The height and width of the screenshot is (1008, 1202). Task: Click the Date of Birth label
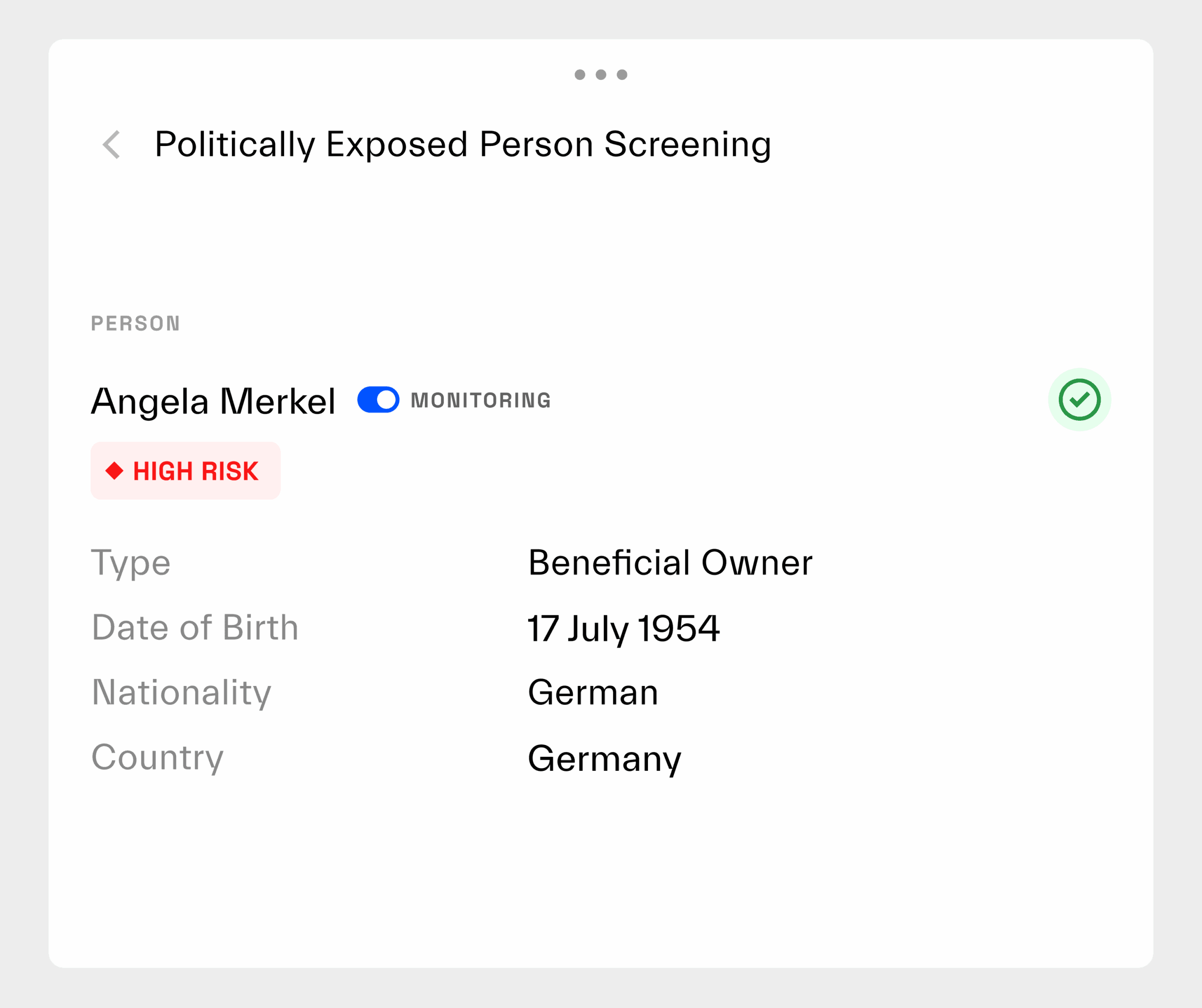tap(195, 627)
